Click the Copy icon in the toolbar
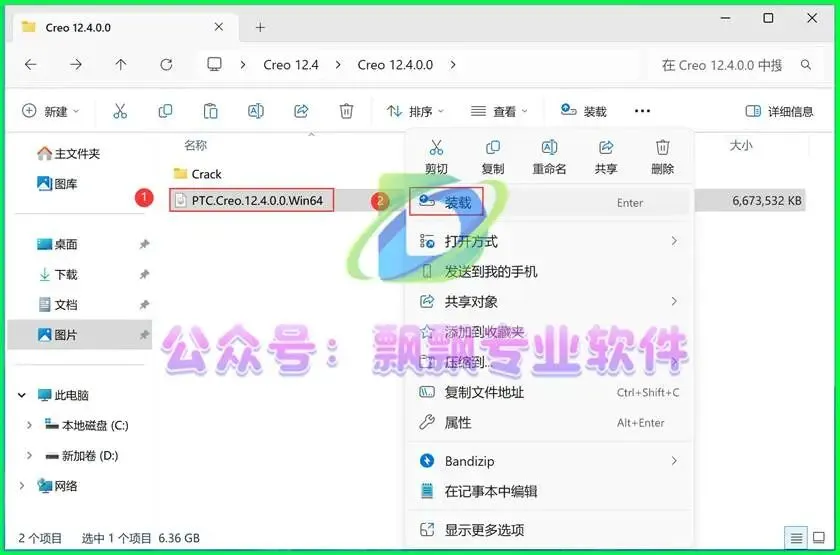Image resolution: width=840 pixels, height=555 pixels. [x=165, y=111]
